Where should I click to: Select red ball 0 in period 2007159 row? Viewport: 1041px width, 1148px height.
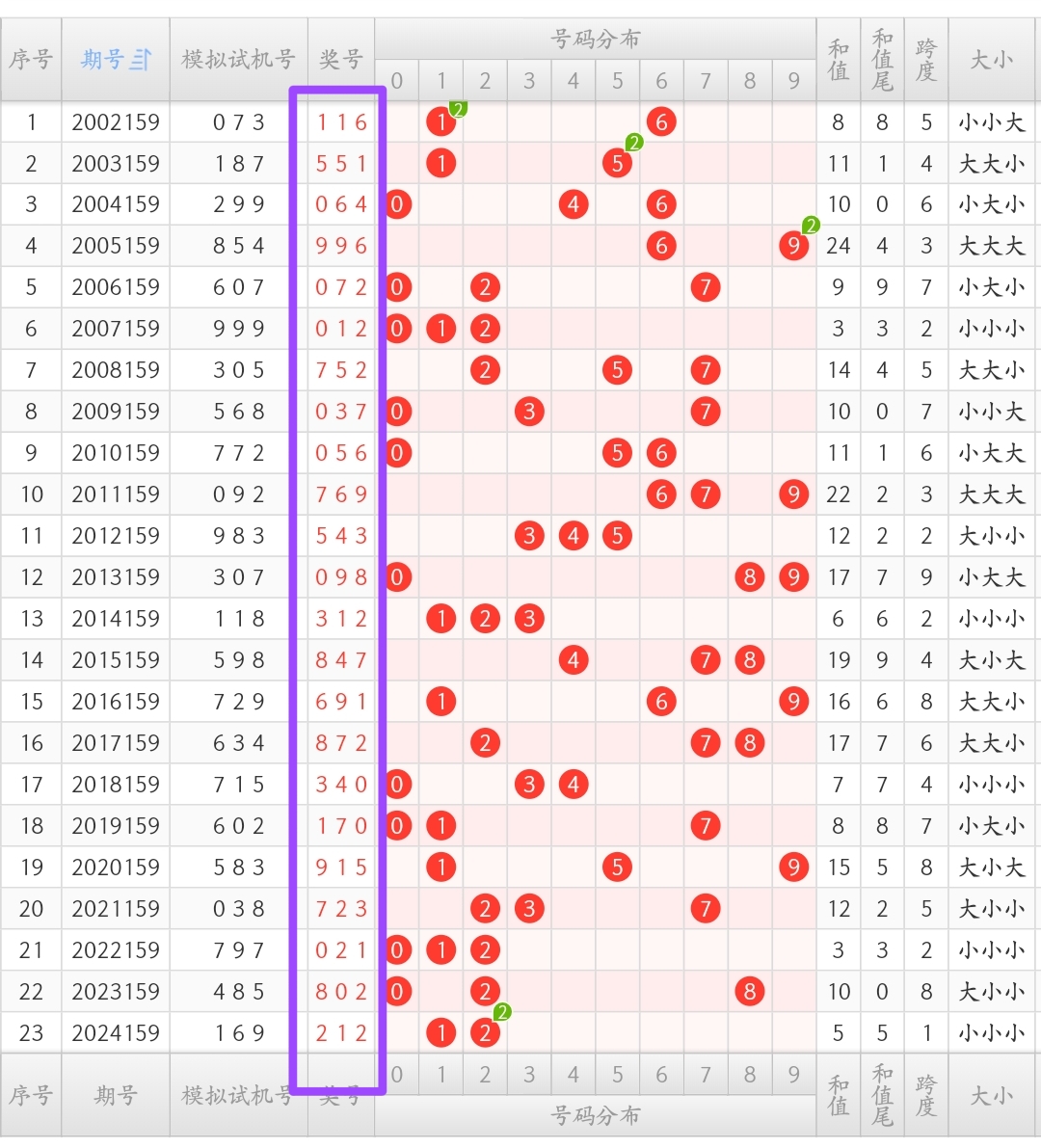(x=397, y=329)
